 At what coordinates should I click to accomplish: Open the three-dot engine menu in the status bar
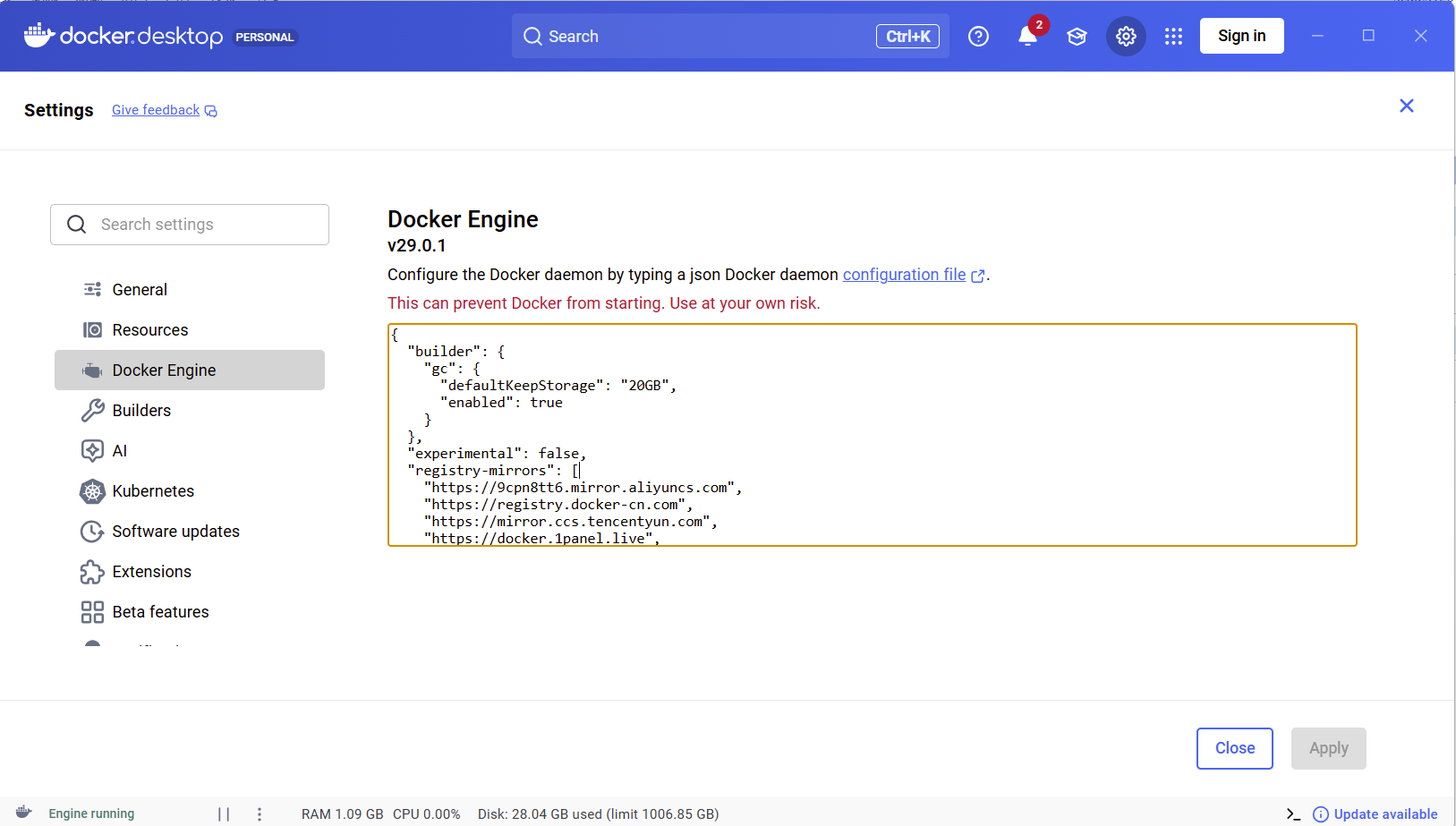(x=260, y=814)
